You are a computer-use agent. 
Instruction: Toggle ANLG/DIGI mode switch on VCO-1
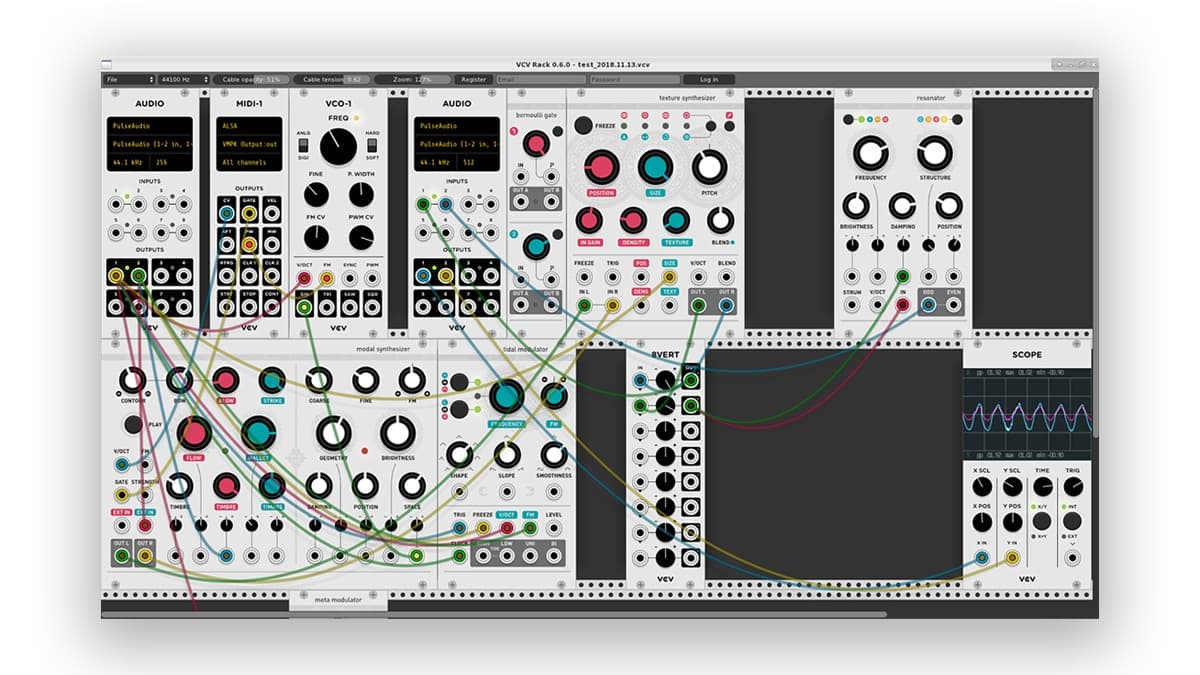303,145
